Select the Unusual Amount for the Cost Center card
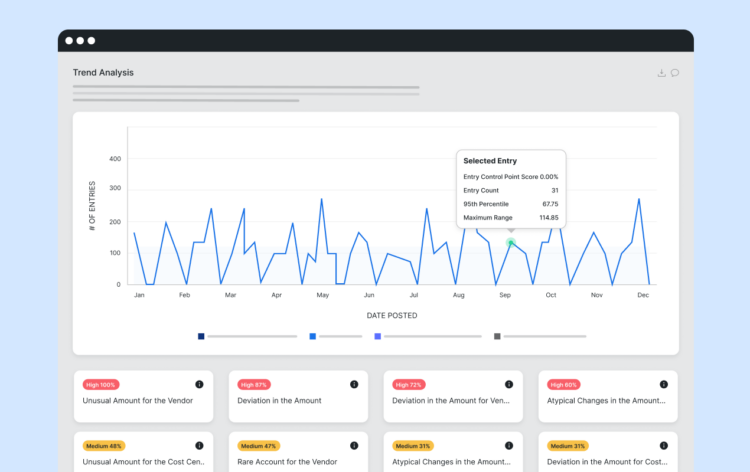 (x=143, y=461)
